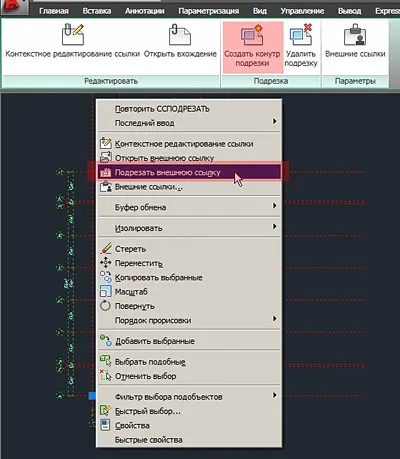400x459 pixels.
Task: Expand the Последний ввод submenu arrow
Action: (274, 121)
